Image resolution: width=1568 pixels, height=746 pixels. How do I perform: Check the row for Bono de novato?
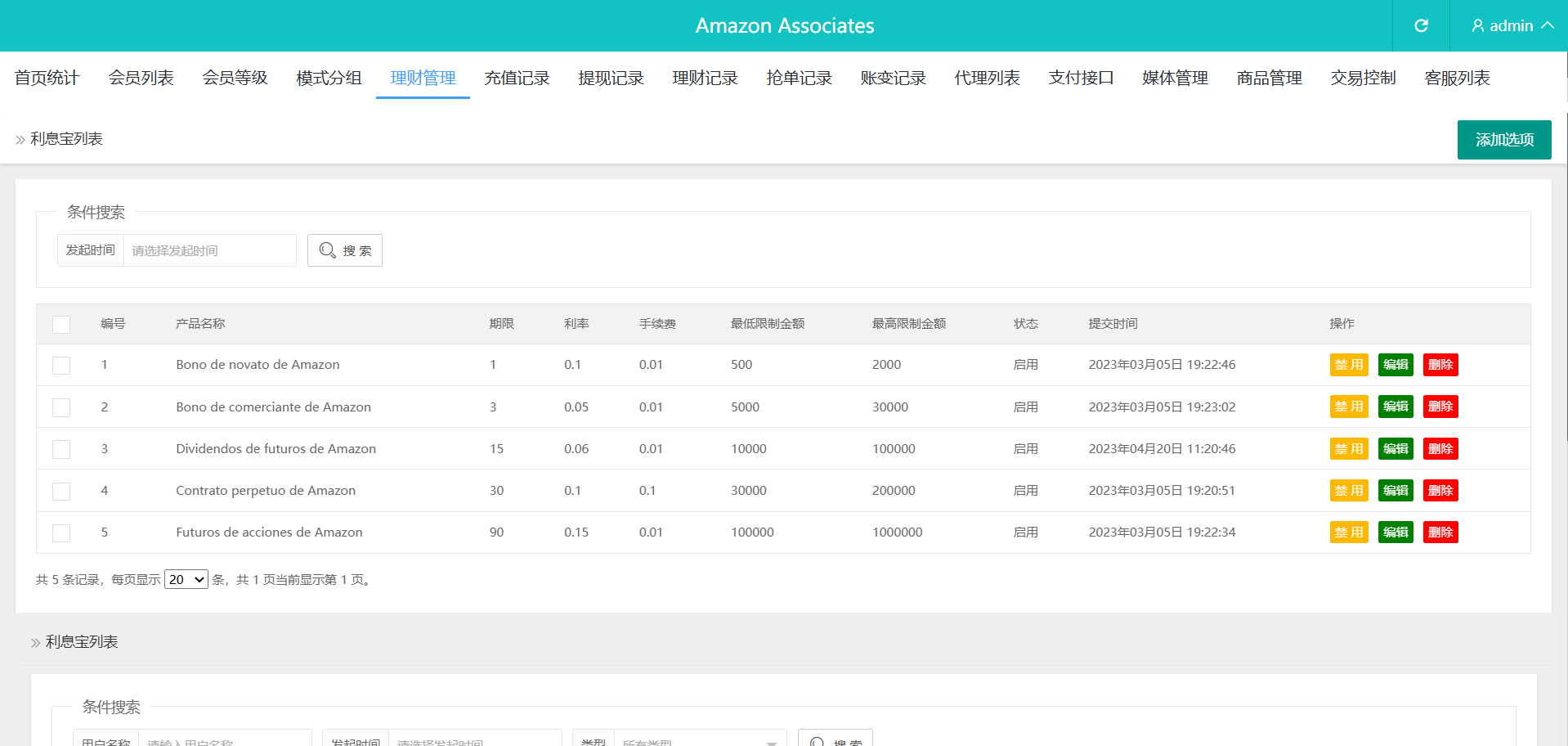click(61, 366)
